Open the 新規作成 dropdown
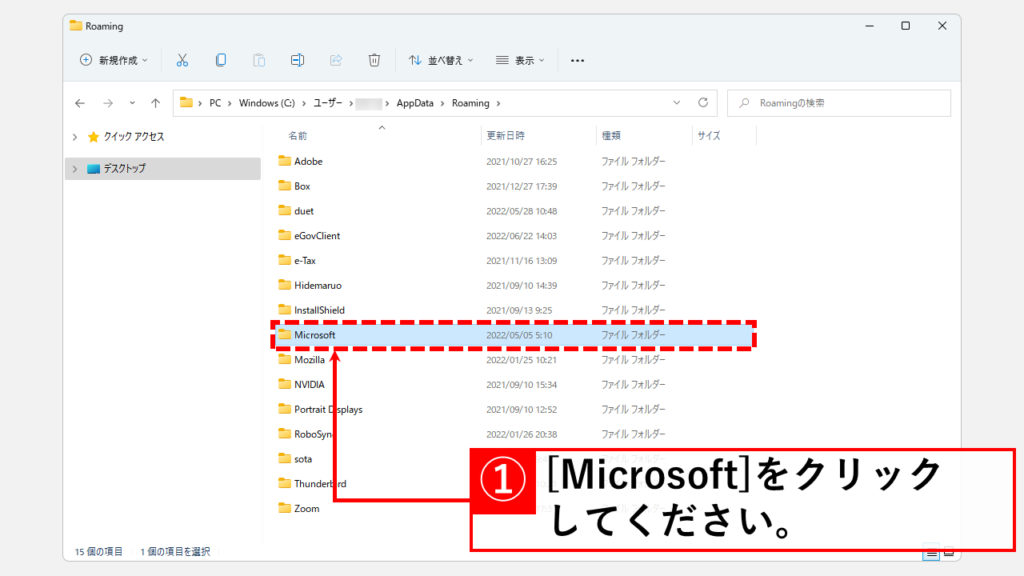The width and height of the screenshot is (1024, 576). [x=114, y=60]
